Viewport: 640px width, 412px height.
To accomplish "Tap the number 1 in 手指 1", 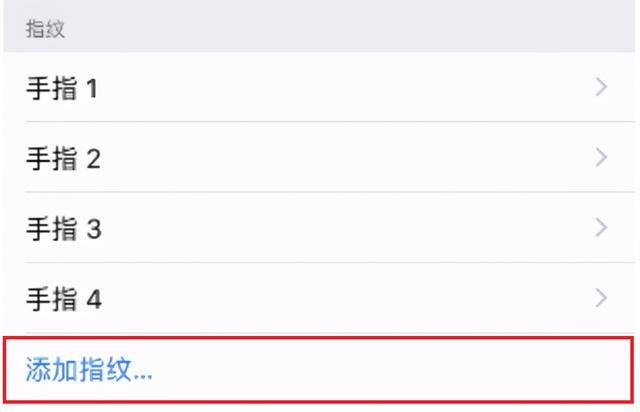I will click(x=92, y=89).
